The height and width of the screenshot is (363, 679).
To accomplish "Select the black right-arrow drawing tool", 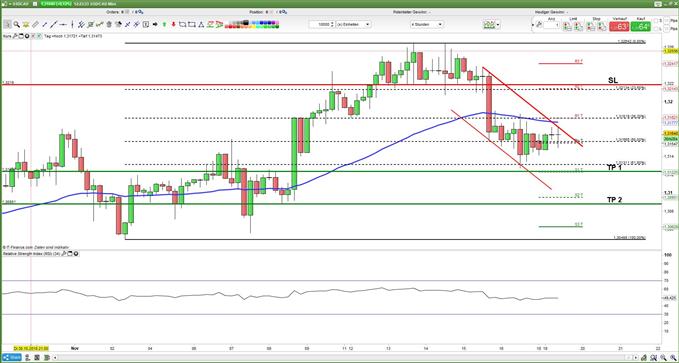I will pyautogui.click(x=155, y=24).
